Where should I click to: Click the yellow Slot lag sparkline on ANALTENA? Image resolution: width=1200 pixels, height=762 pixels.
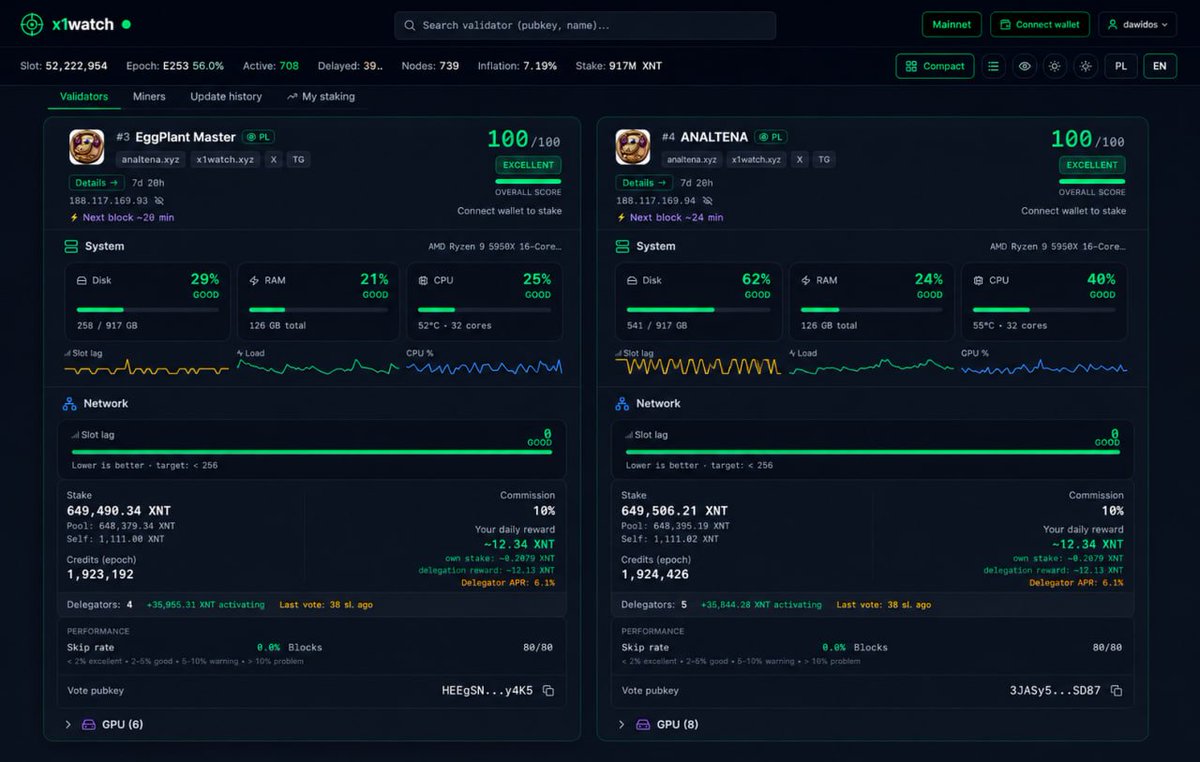pyautogui.click(x=699, y=367)
